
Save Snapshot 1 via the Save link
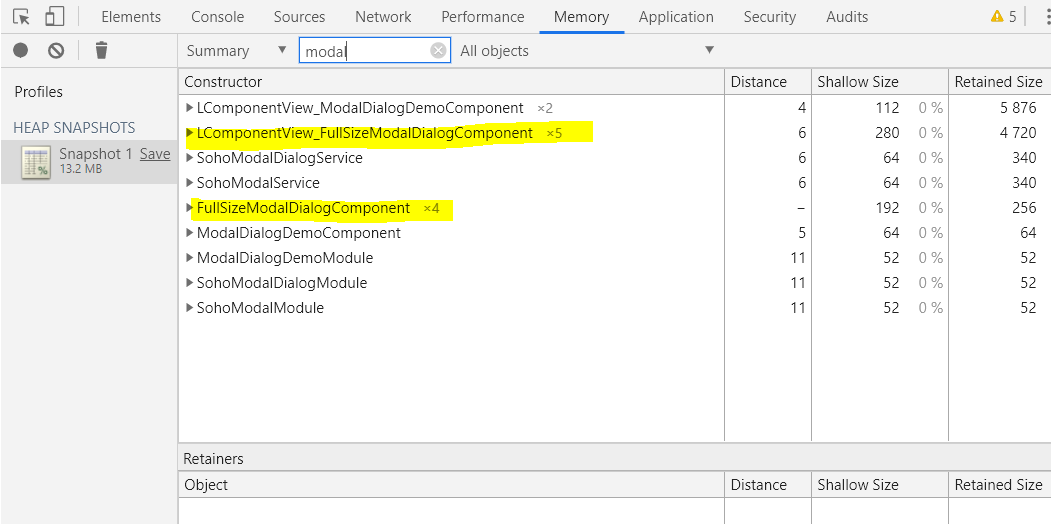pos(155,154)
